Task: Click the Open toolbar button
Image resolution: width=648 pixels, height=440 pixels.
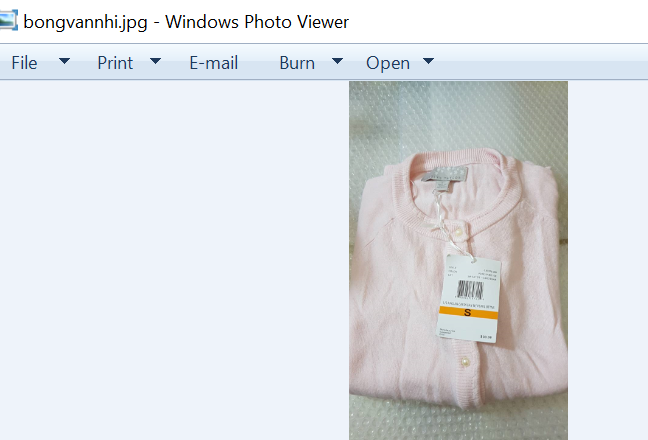Action: click(x=388, y=63)
